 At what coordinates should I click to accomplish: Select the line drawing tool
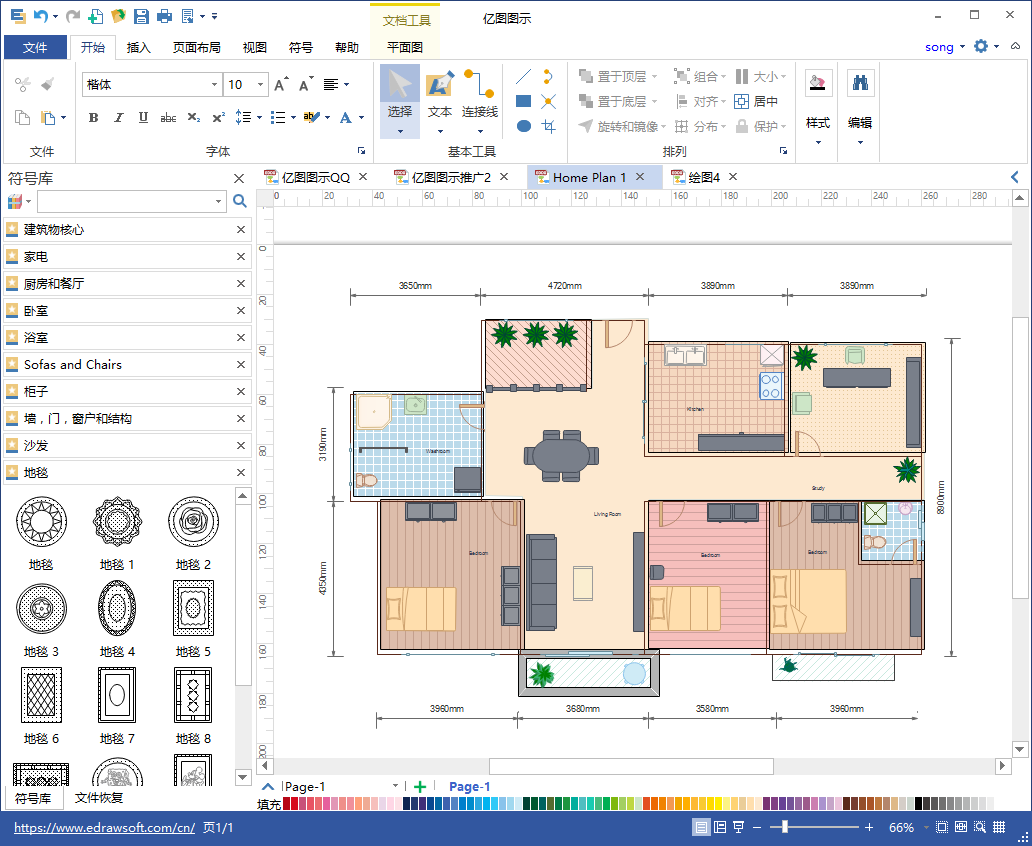click(523, 76)
